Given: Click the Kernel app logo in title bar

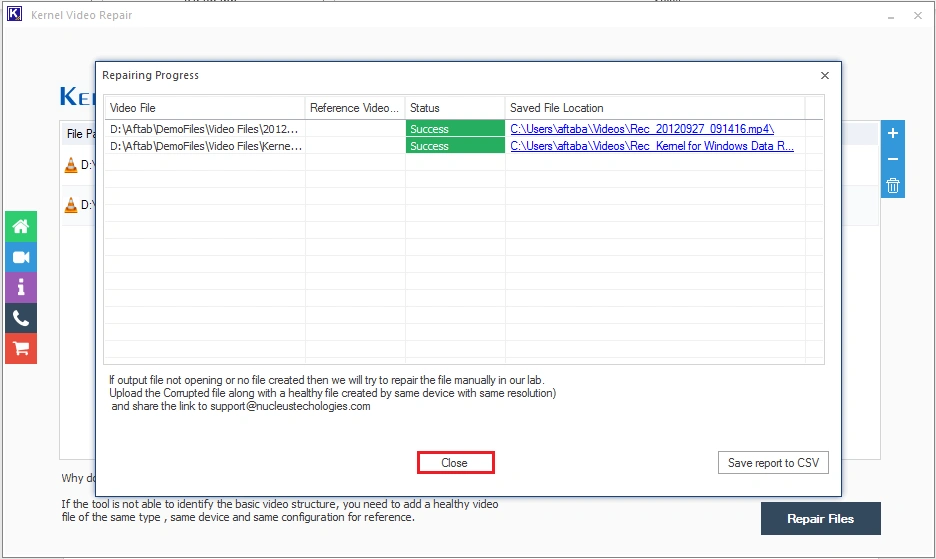Looking at the screenshot, I should 14,14.
